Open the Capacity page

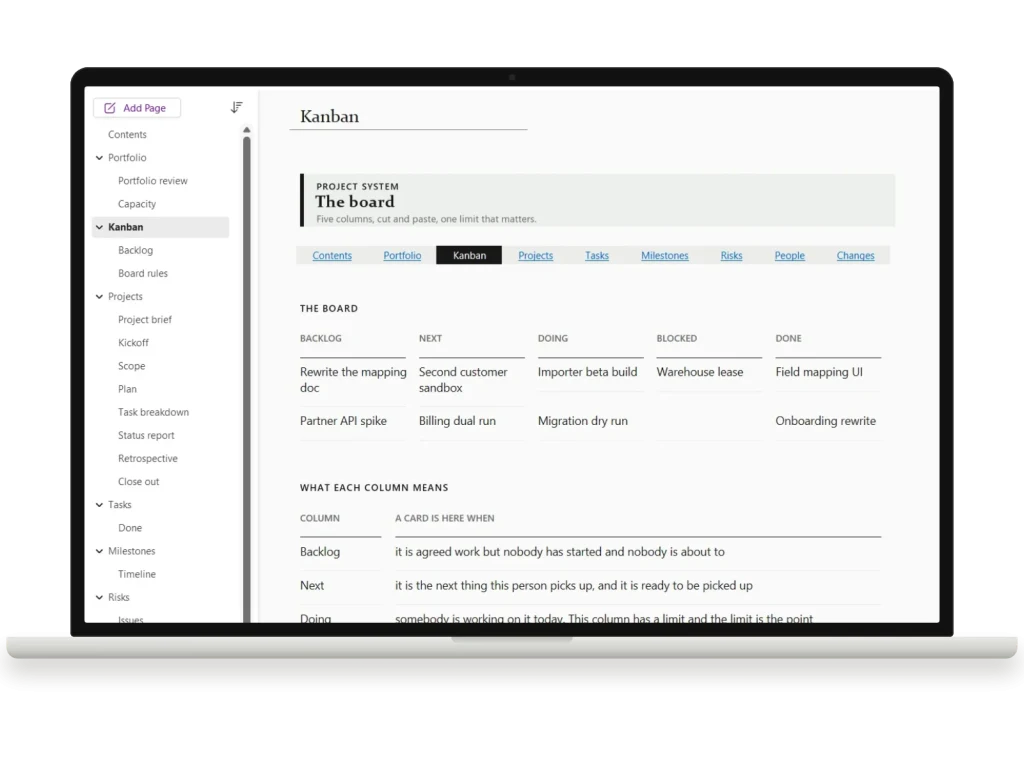137,204
